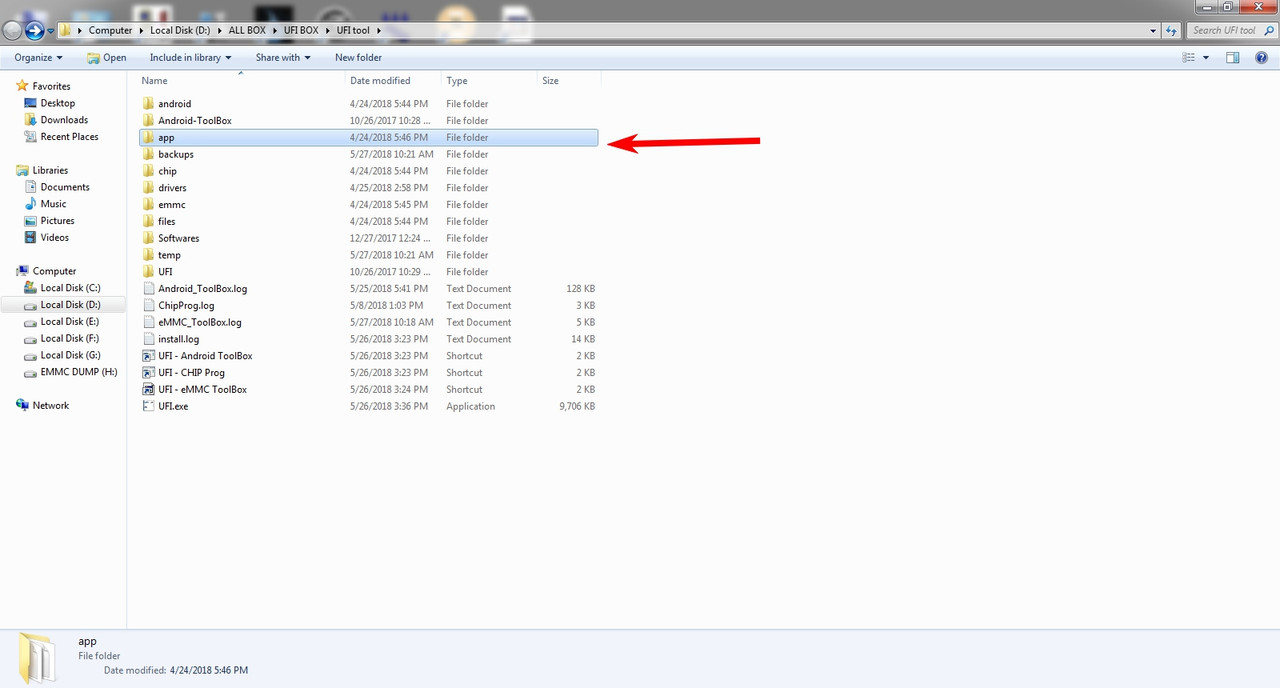Viewport: 1280px width, 688px height.
Task: Click Open in the command bar
Action: (106, 58)
